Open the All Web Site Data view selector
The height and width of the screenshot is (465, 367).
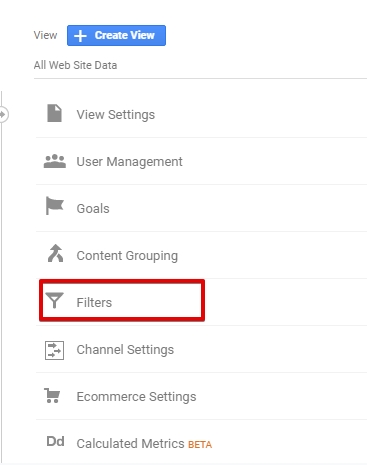pyautogui.click(x=75, y=65)
